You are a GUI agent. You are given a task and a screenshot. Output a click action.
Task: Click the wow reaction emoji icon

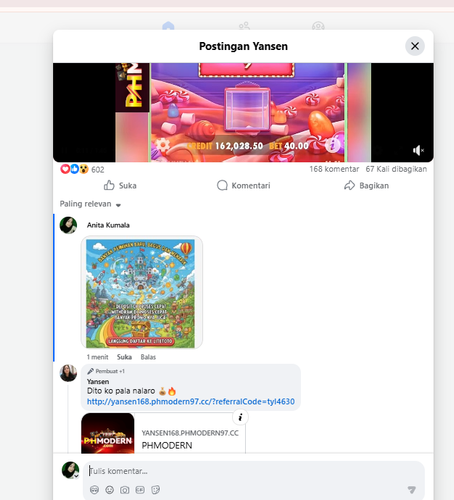(x=84, y=169)
